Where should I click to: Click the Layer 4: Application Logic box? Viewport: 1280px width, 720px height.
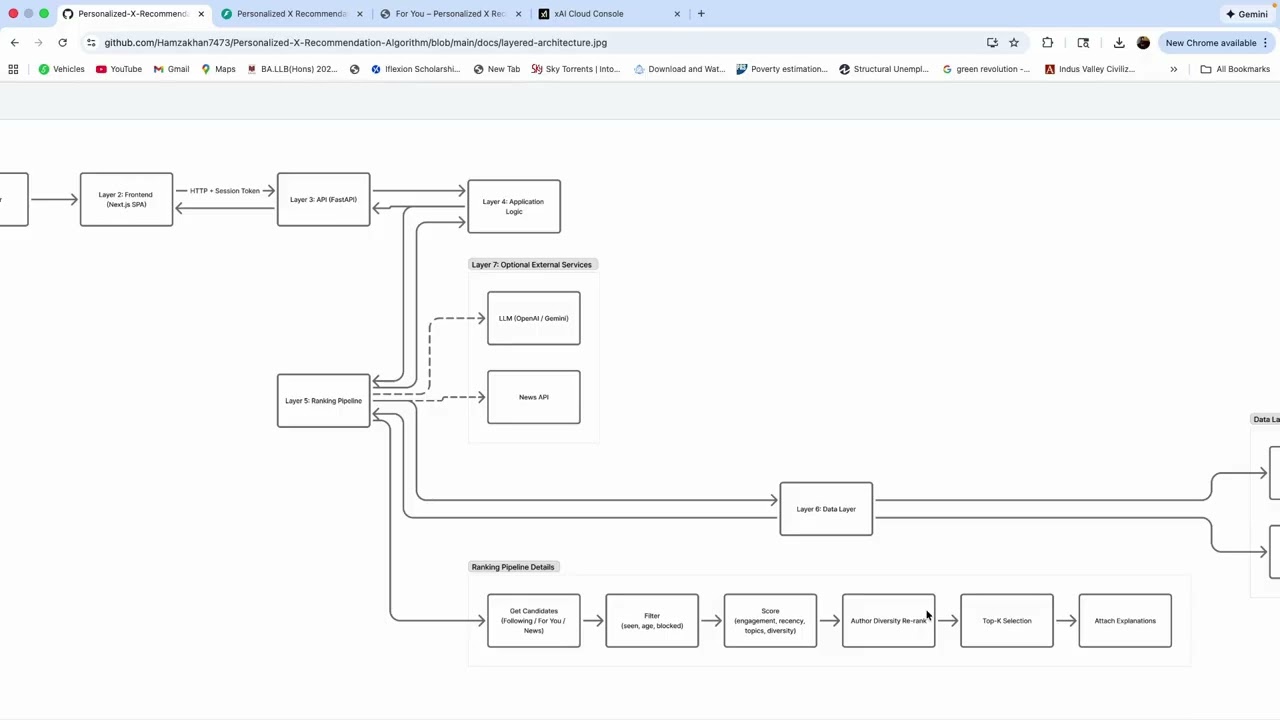[x=514, y=206]
